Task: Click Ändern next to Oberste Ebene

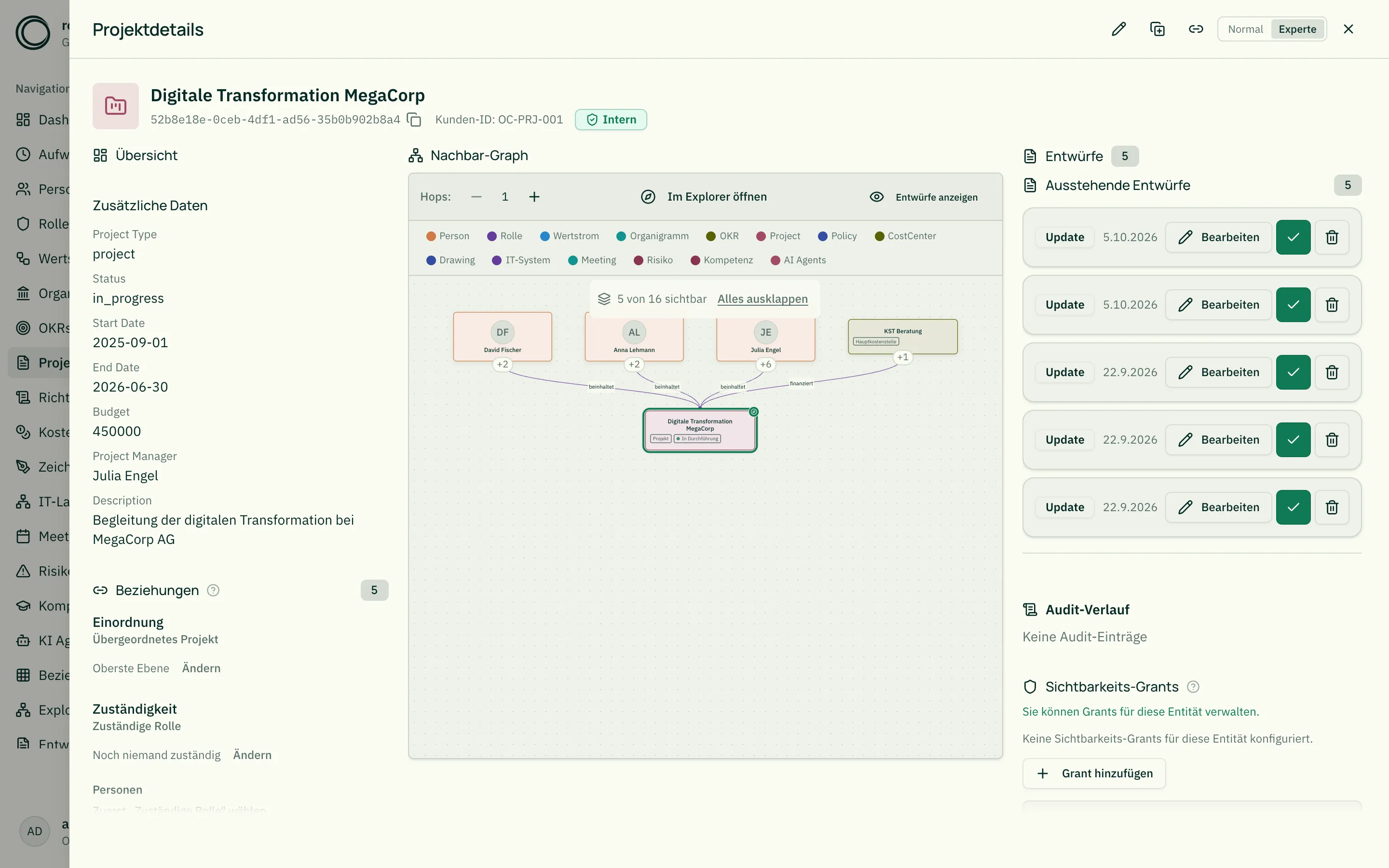Action: coord(201,668)
